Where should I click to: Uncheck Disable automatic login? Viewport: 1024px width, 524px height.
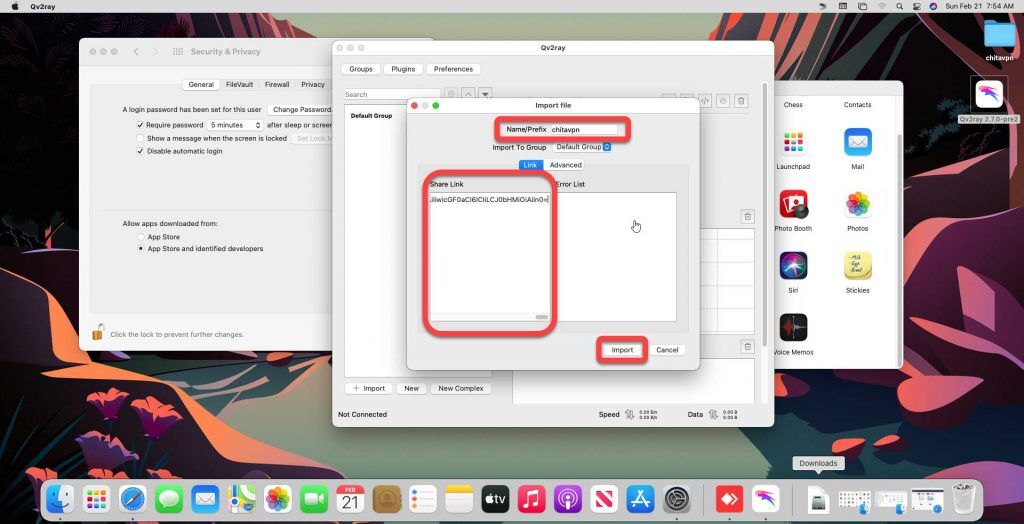141,151
